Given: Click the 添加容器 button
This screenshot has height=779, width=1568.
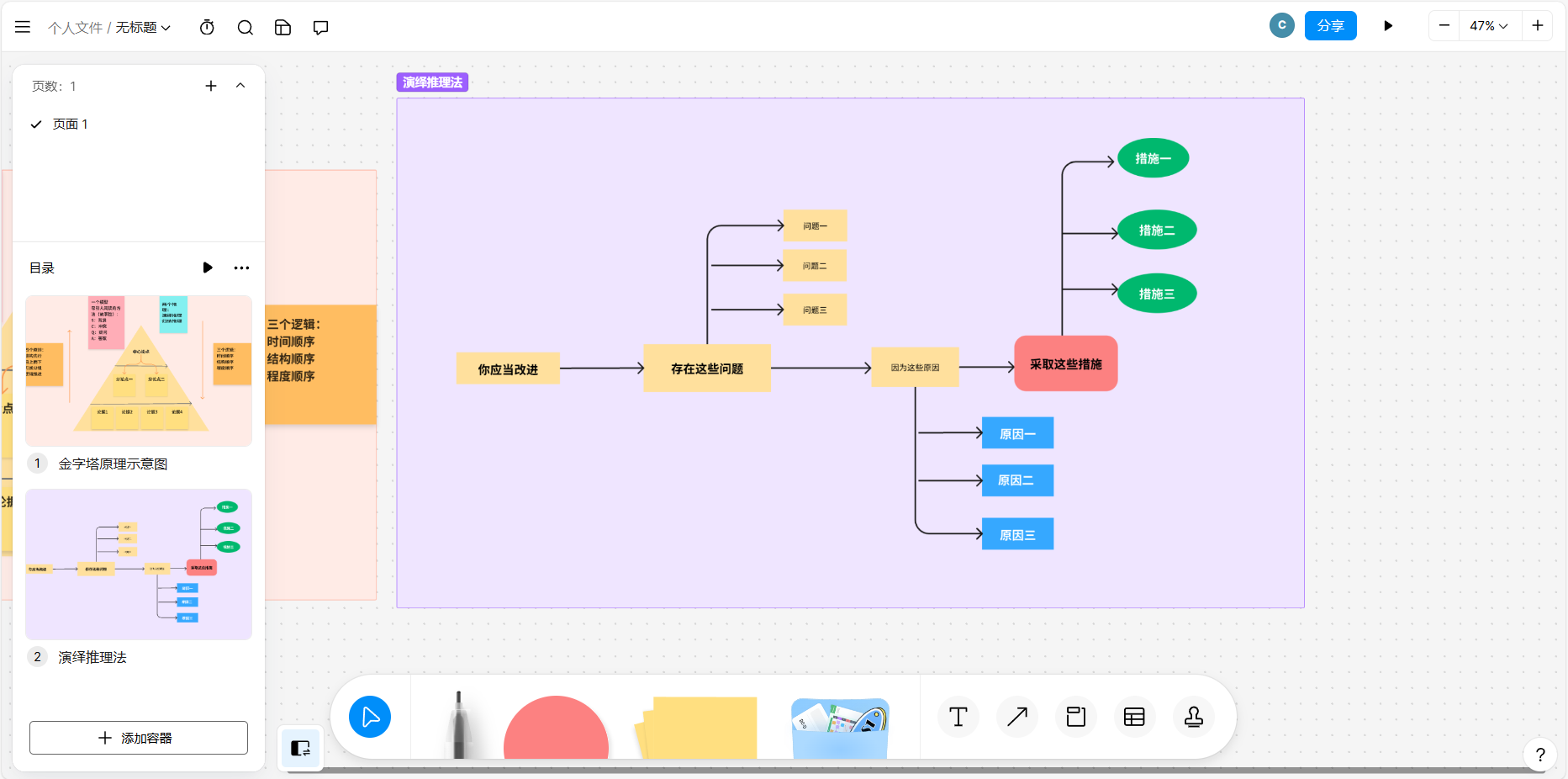Looking at the screenshot, I should tap(139, 738).
